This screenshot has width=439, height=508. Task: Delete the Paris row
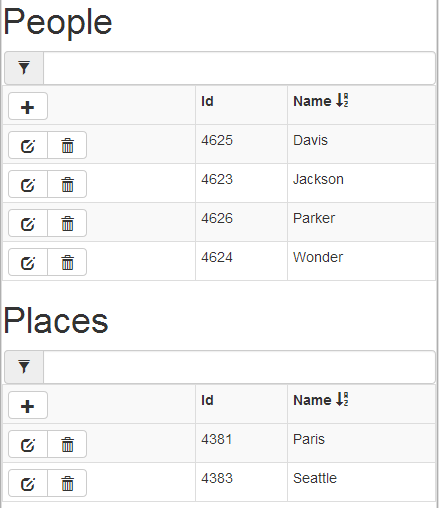pos(67,444)
